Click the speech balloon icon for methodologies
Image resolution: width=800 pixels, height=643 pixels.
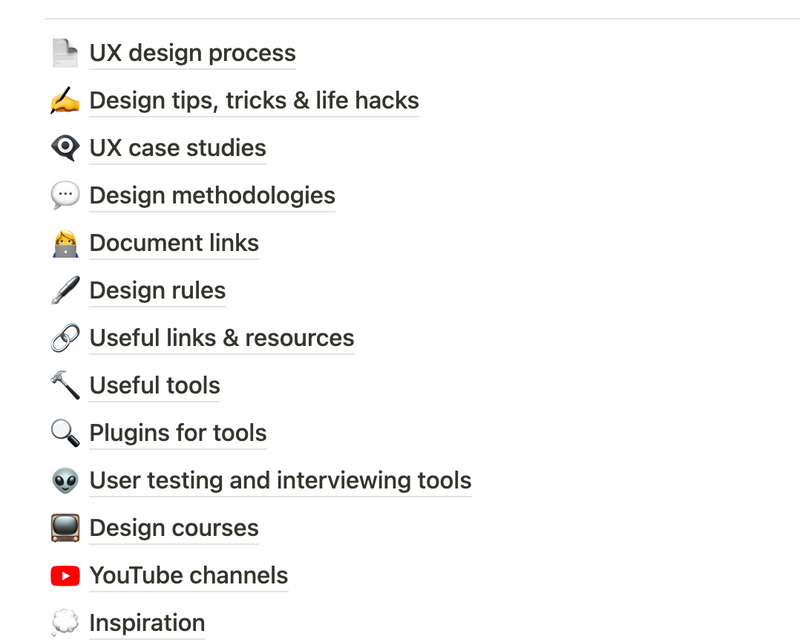click(65, 195)
